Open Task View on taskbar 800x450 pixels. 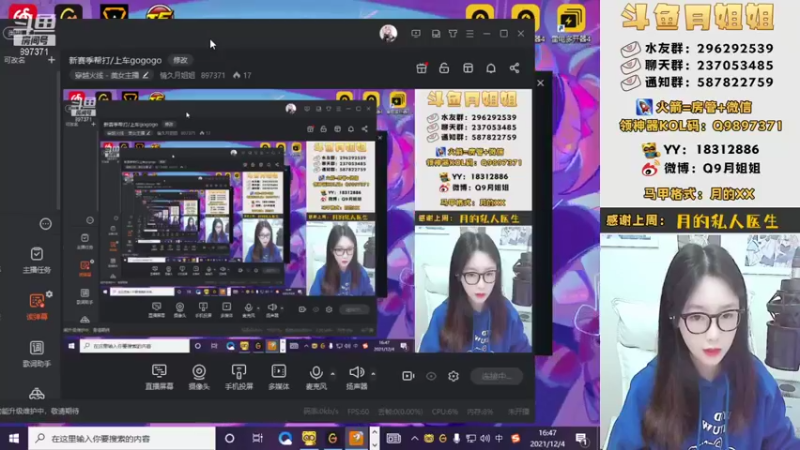point(258,438)
